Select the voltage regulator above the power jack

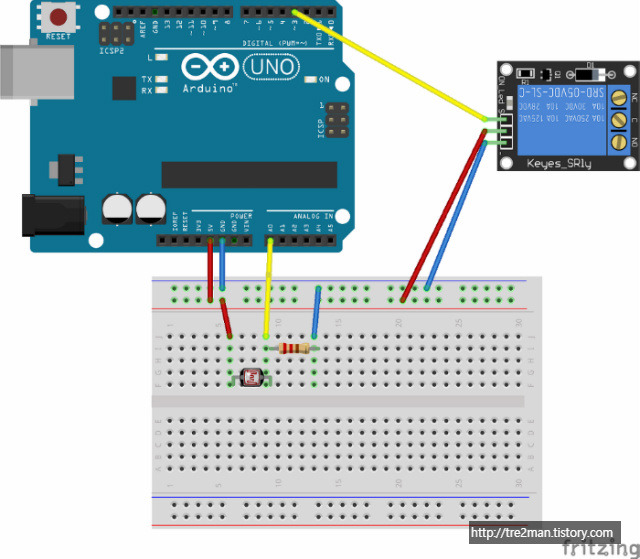67,170
